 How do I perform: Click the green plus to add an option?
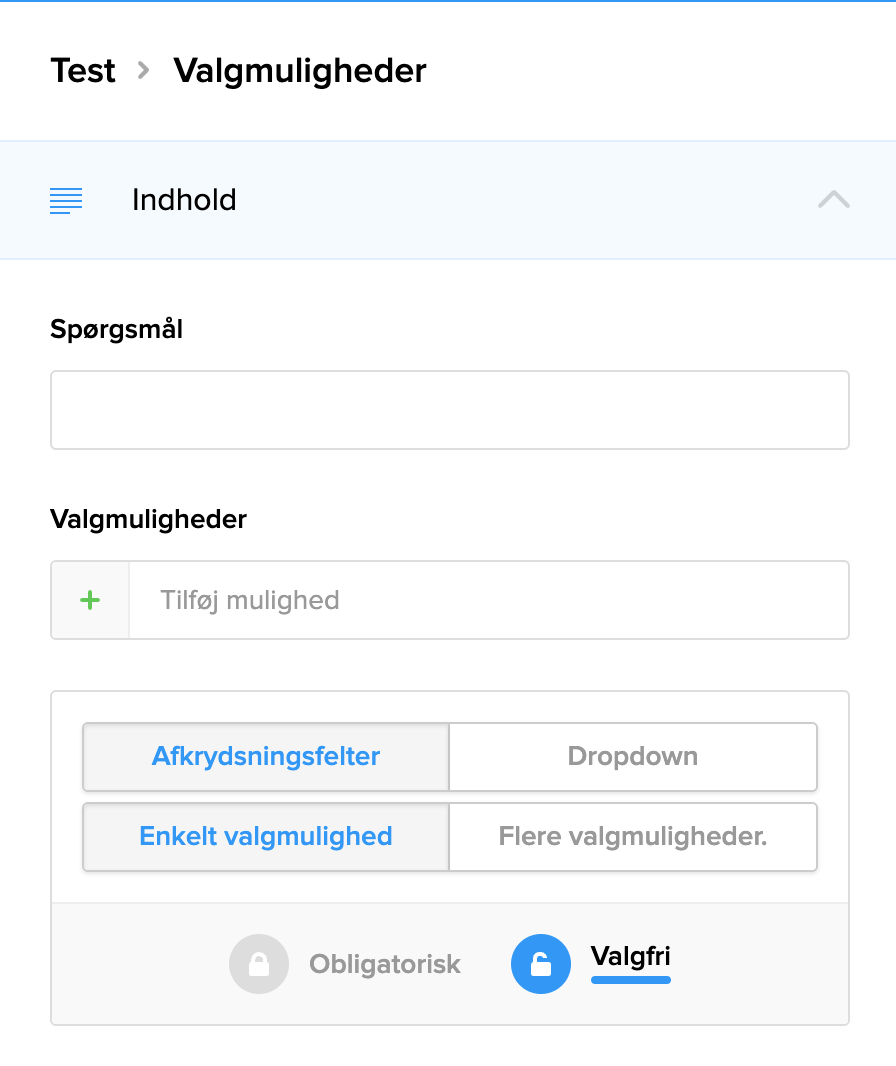89,600
